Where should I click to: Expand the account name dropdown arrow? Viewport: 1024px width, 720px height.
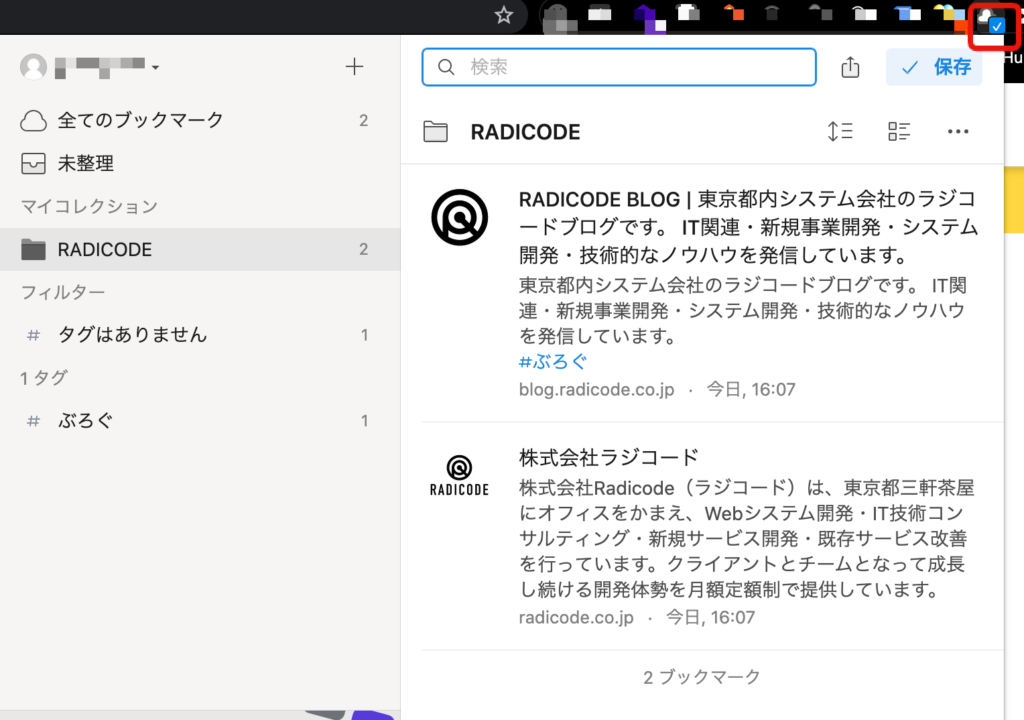(155, 67)
